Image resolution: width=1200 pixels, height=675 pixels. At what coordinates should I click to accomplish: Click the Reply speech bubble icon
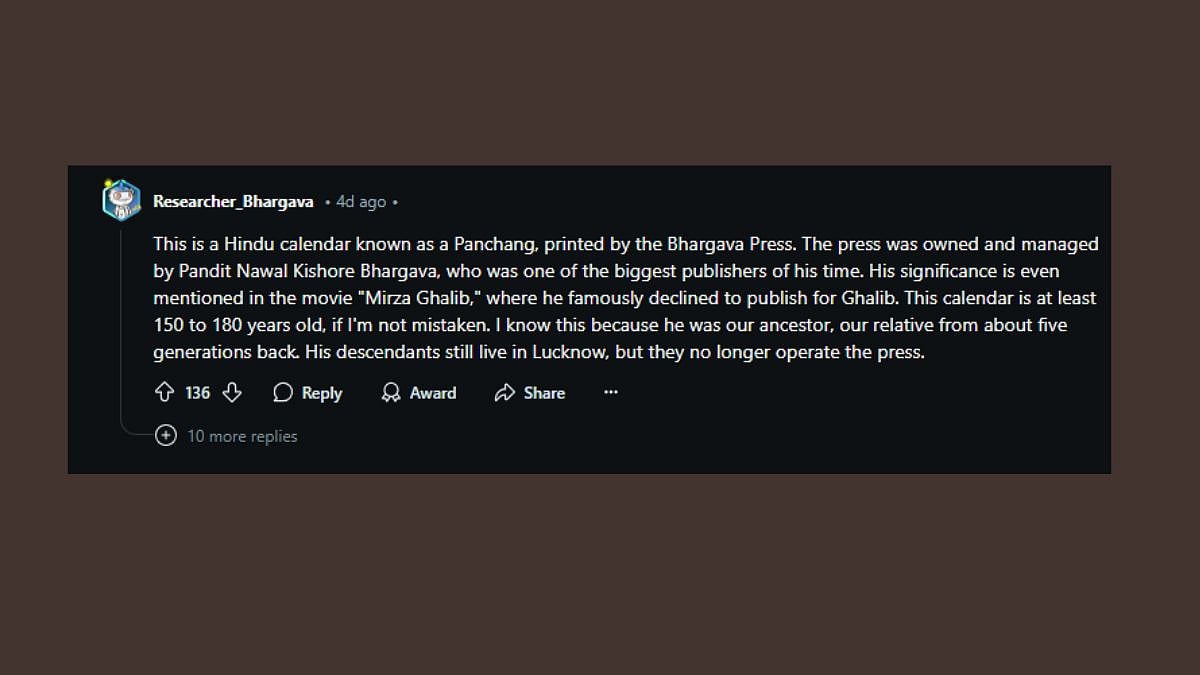(283, 393)
